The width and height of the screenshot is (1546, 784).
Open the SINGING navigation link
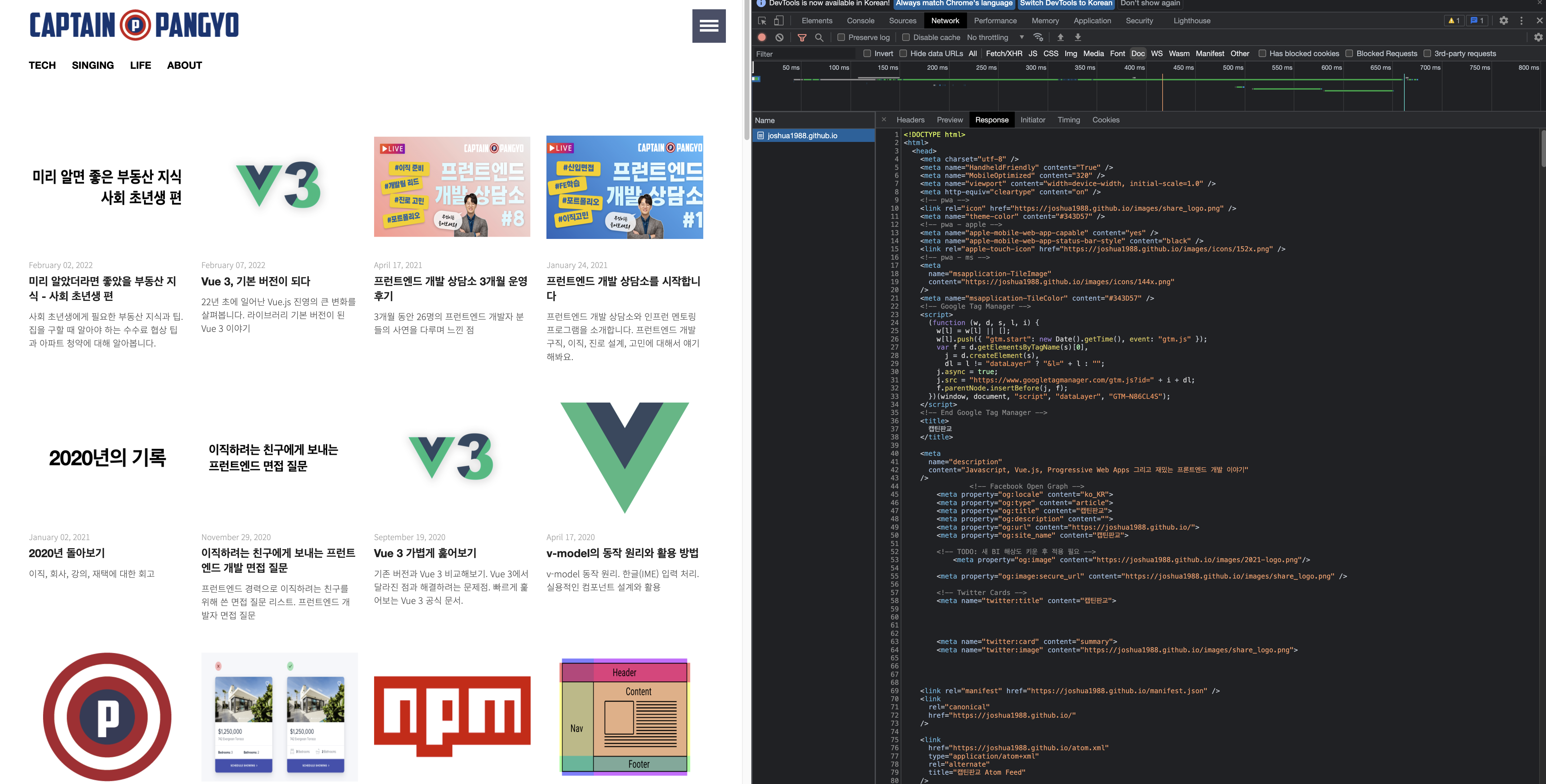(92, 65)
